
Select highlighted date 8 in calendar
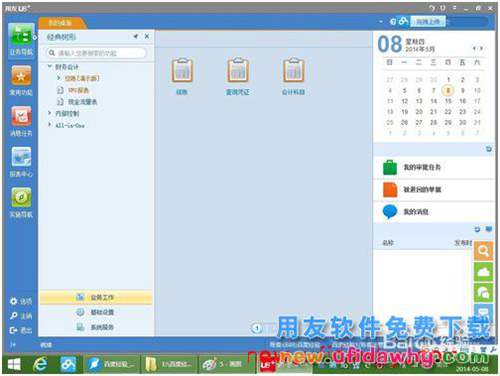(x=448, y=90)
